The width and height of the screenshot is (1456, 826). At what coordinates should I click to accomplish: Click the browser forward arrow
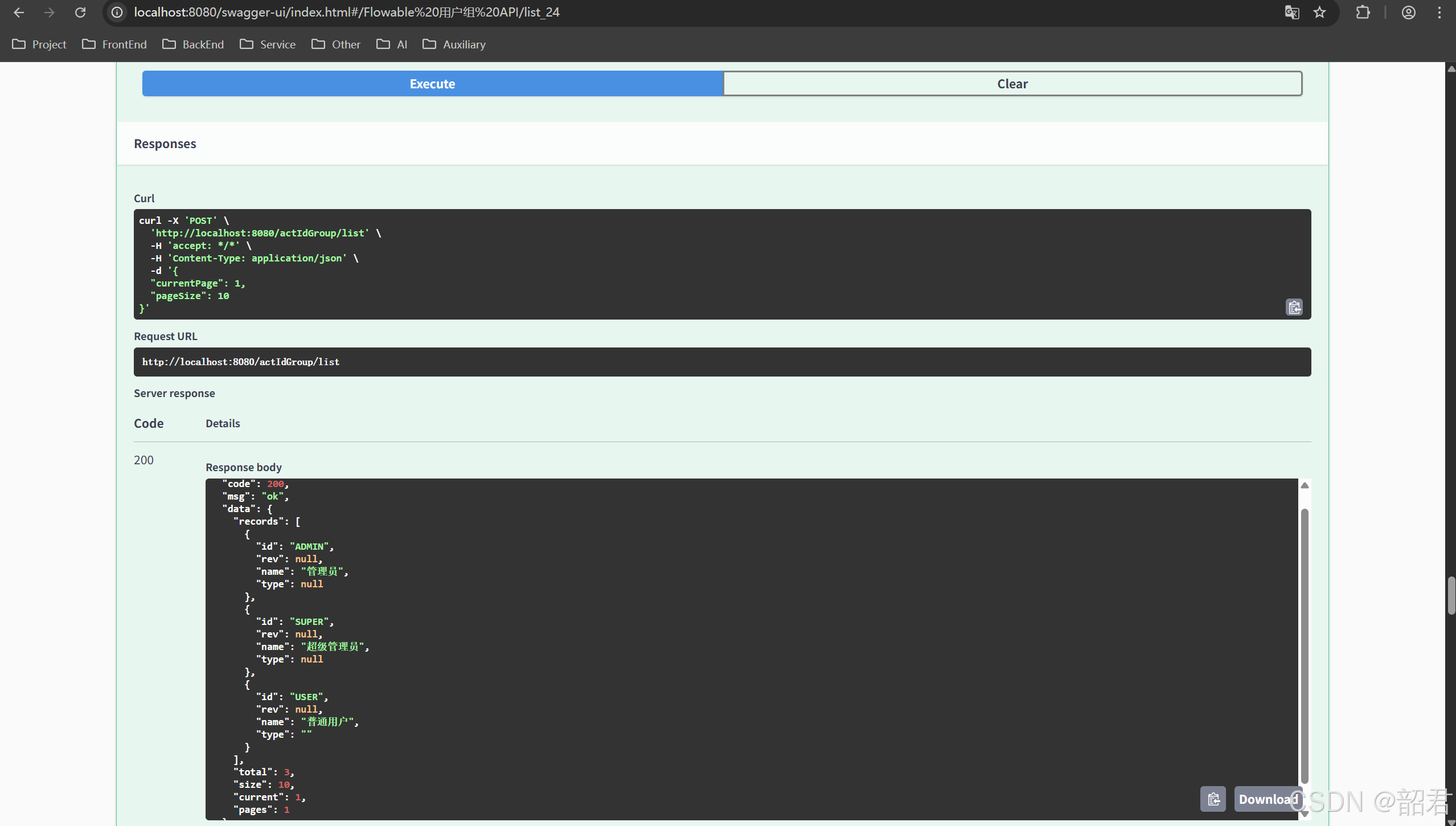point(50,13)
